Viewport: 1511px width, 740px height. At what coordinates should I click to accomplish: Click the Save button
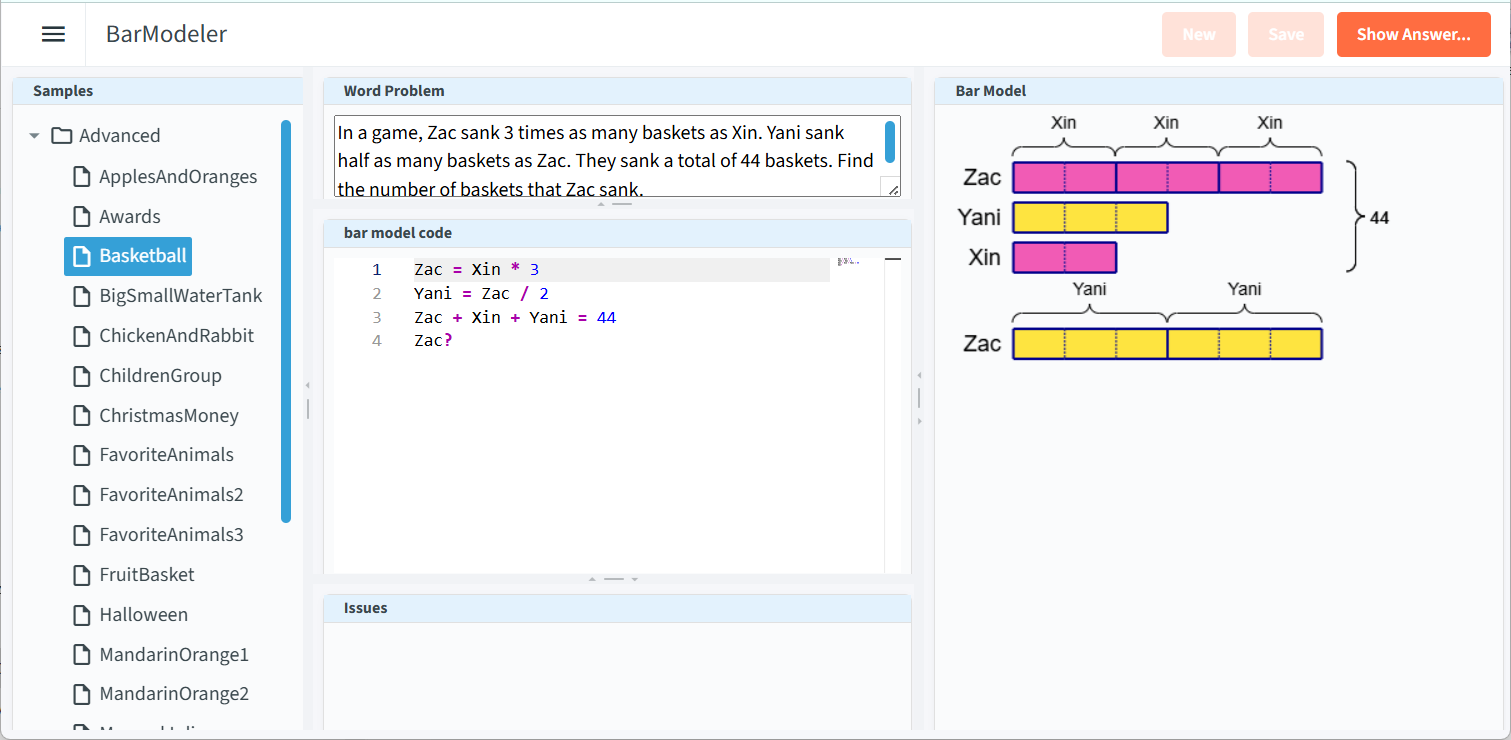(1285, 34)
